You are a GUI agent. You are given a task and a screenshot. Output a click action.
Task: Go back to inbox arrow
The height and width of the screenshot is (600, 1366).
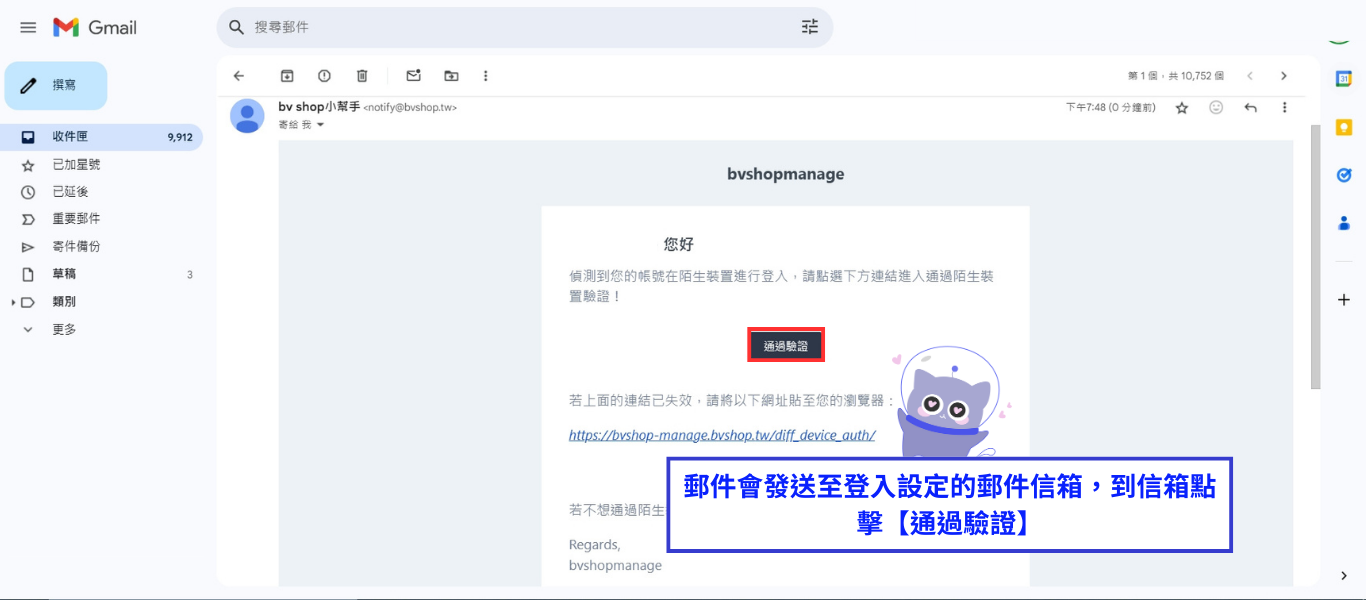pyautogui.click(x=238, y=76)
